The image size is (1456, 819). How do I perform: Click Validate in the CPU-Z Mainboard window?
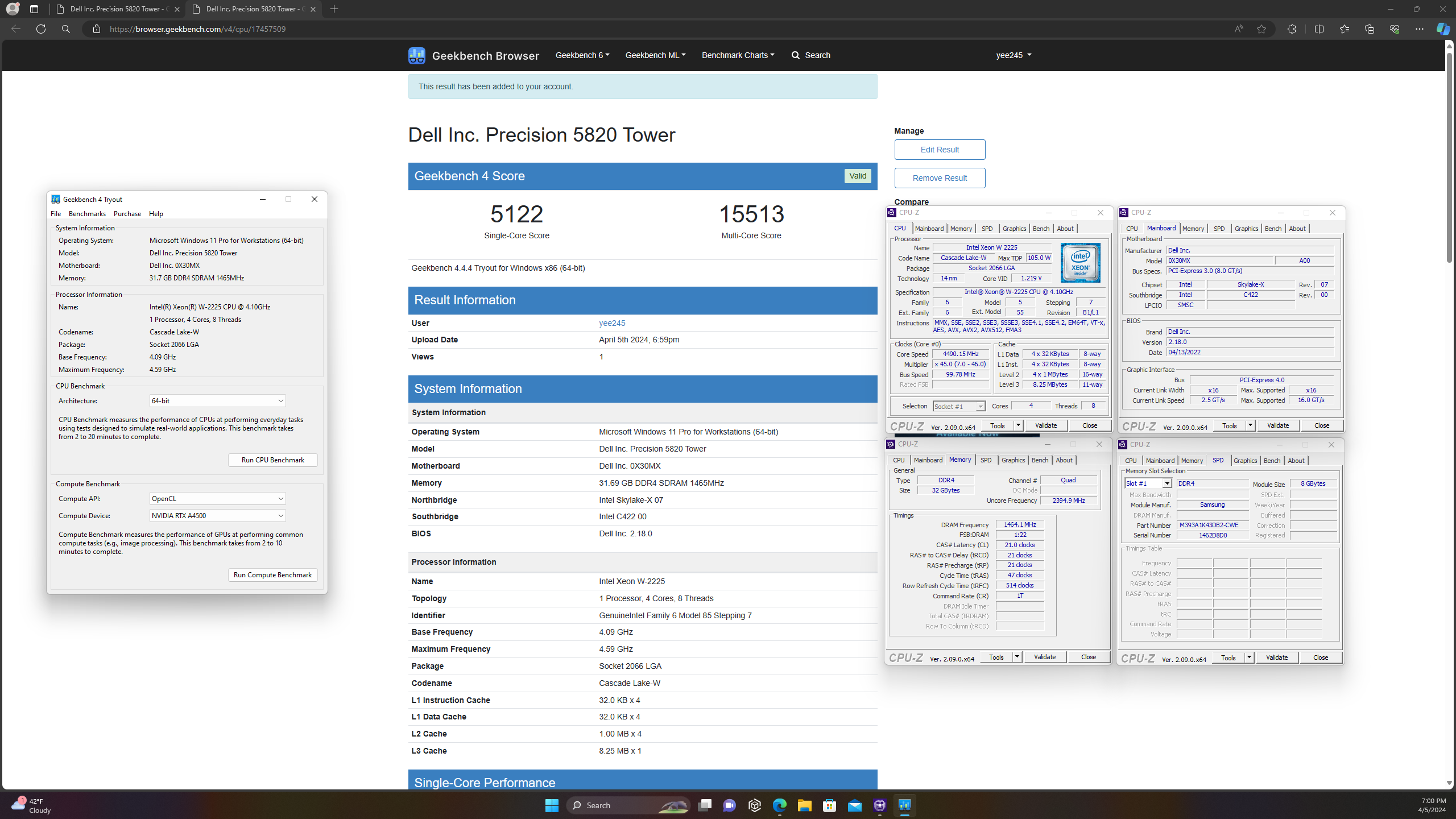(x=1278, y=425)
